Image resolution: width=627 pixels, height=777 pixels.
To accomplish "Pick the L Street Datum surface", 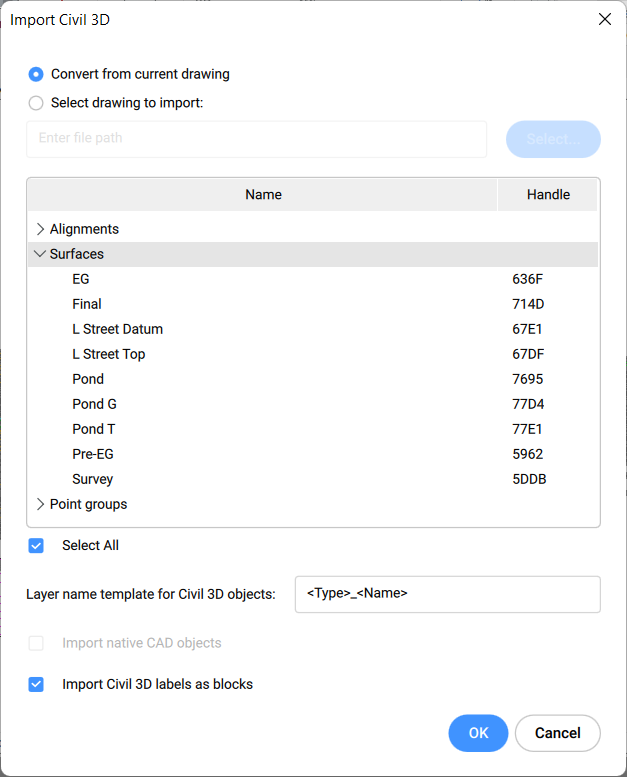I will point(117,329).
